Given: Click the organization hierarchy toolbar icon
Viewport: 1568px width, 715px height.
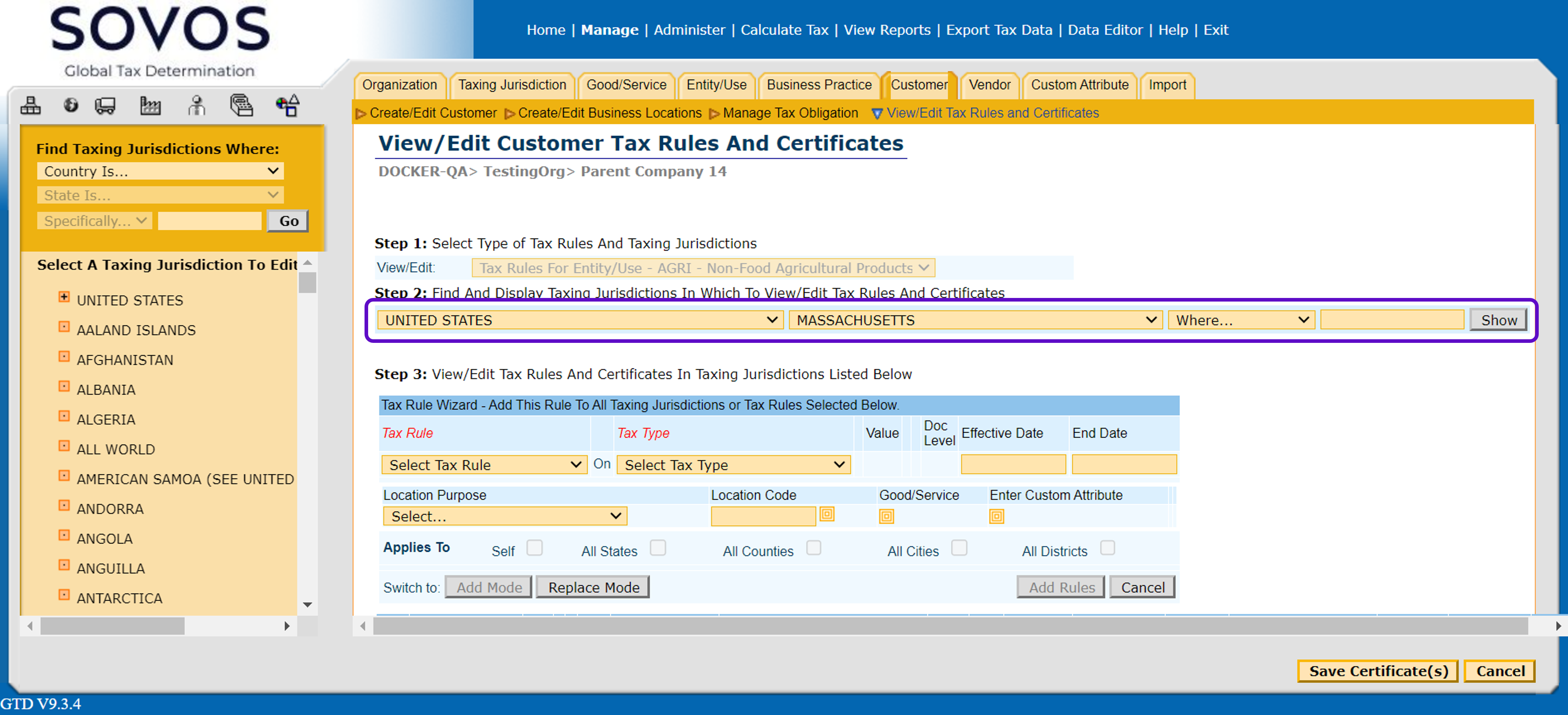Looking at the screenshot, I should pyautogui.click(x=30, y=105).
